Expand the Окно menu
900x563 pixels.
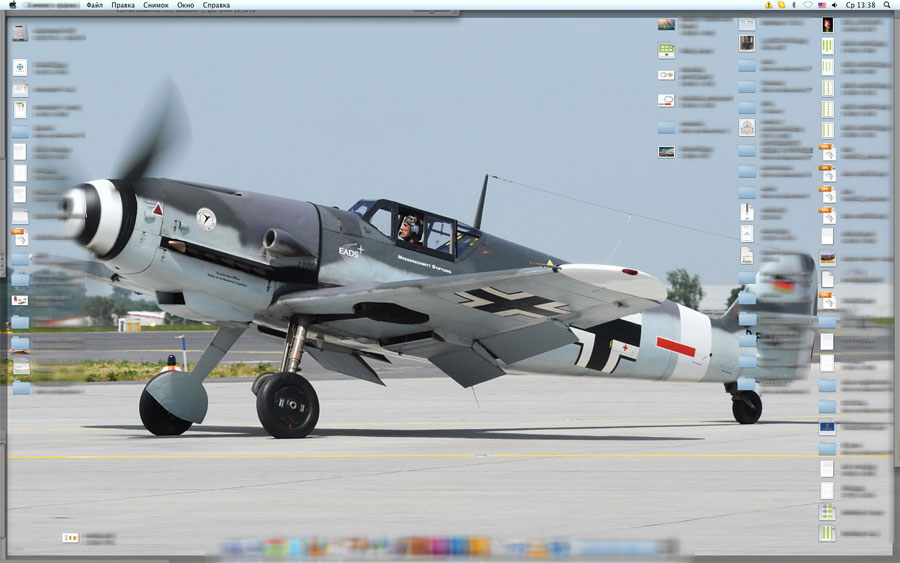tap(185, 5)
